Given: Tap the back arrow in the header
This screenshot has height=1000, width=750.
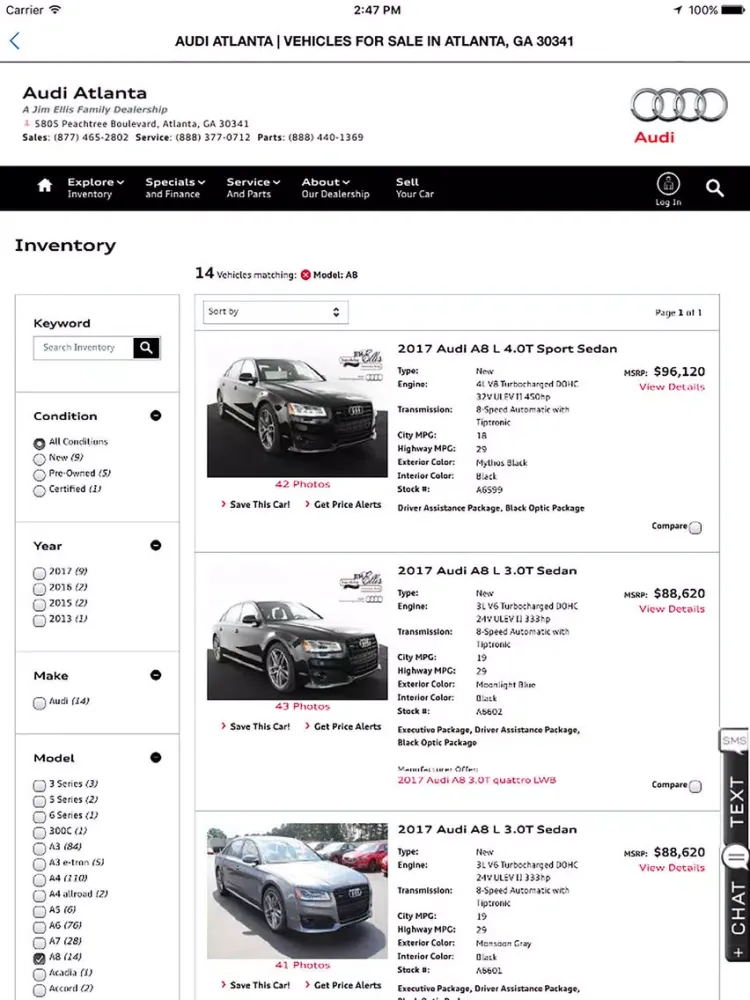Looking at the screenshot, I should pyautogui.click(x=15, y=41).
